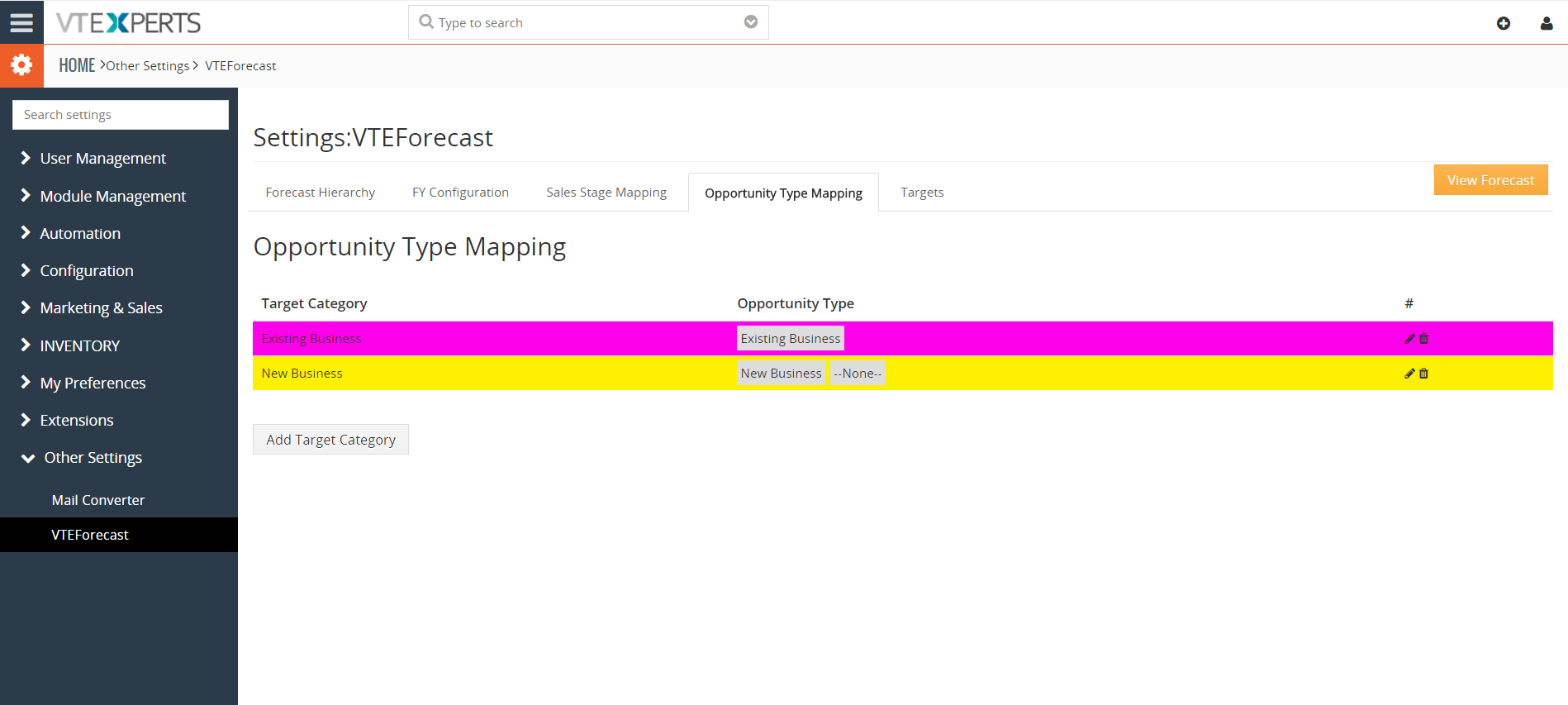Expand Extensions section
1568x705 pixels.
(x=76, y=420)
